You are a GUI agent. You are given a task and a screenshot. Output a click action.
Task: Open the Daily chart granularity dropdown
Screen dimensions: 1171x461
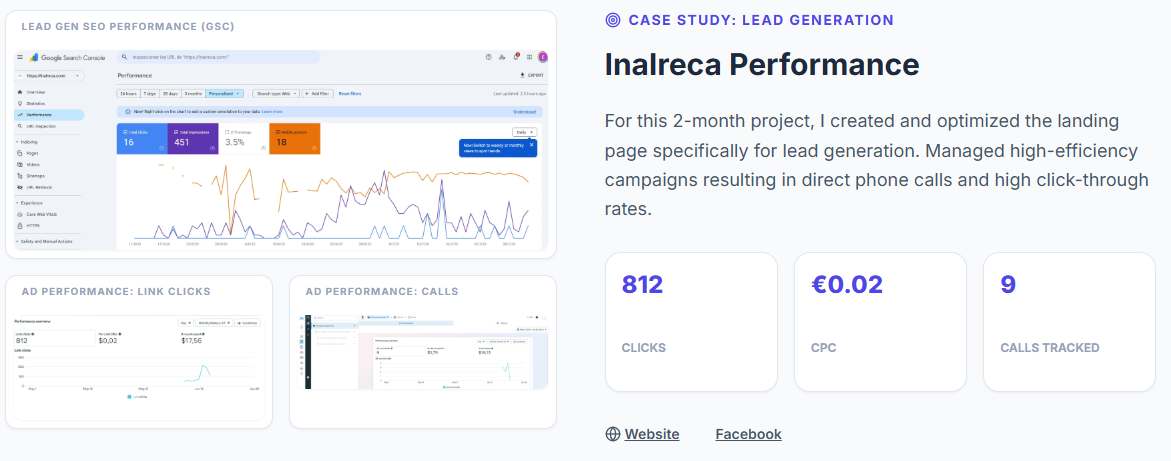click(x=524, y=132)
